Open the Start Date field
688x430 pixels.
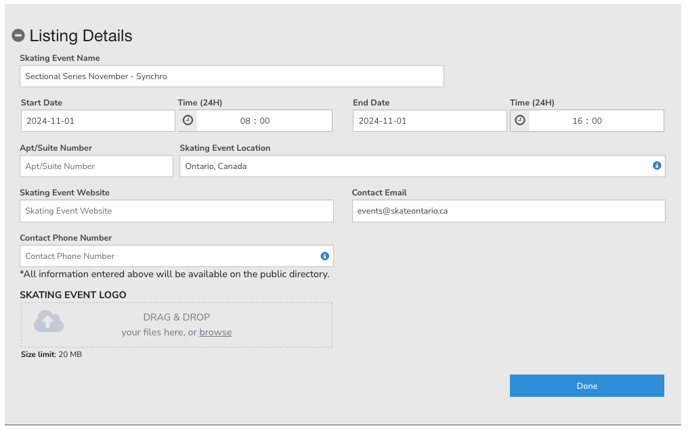[97, 121]
